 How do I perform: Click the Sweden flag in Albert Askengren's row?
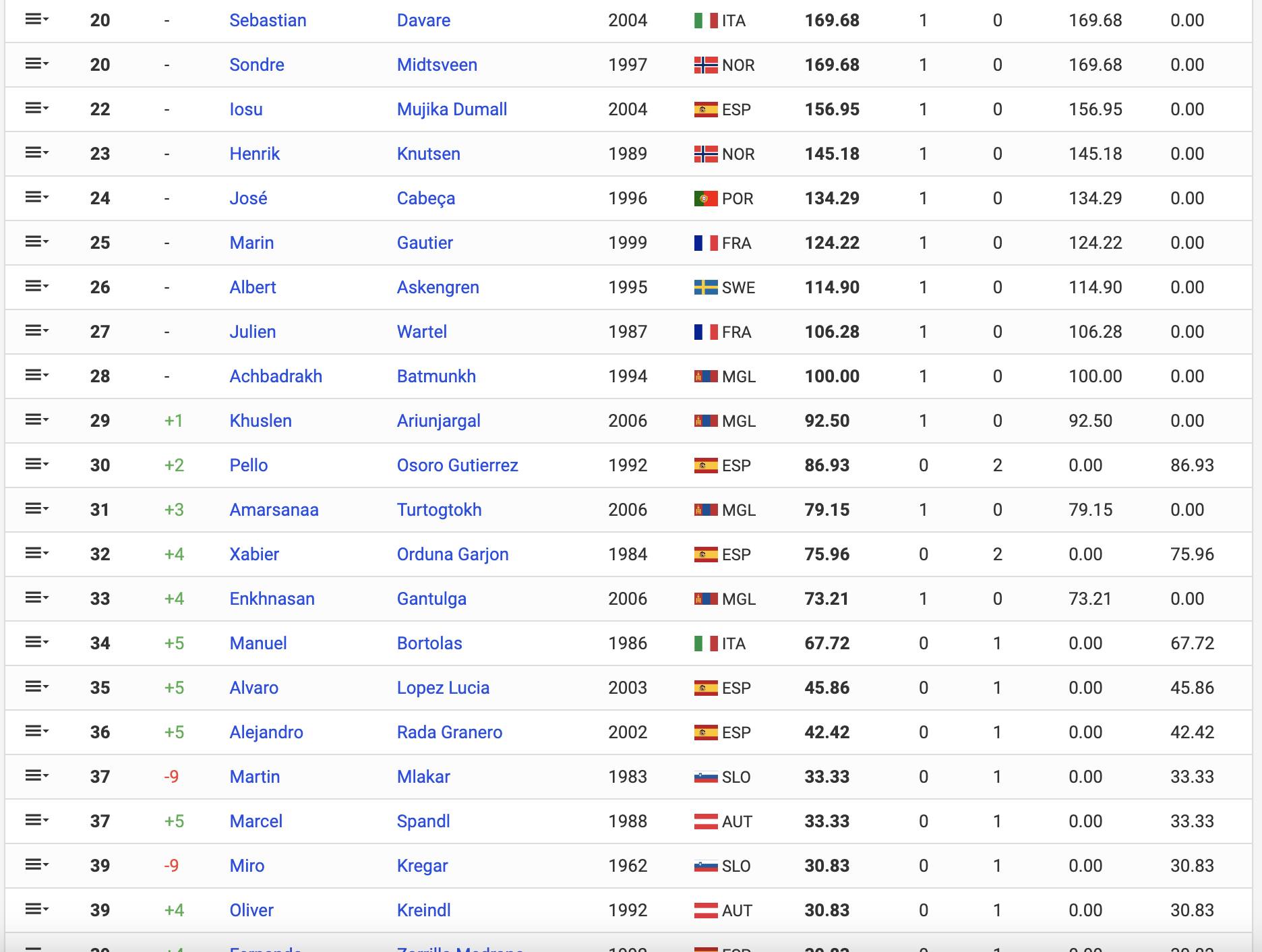tap(705, 287)
